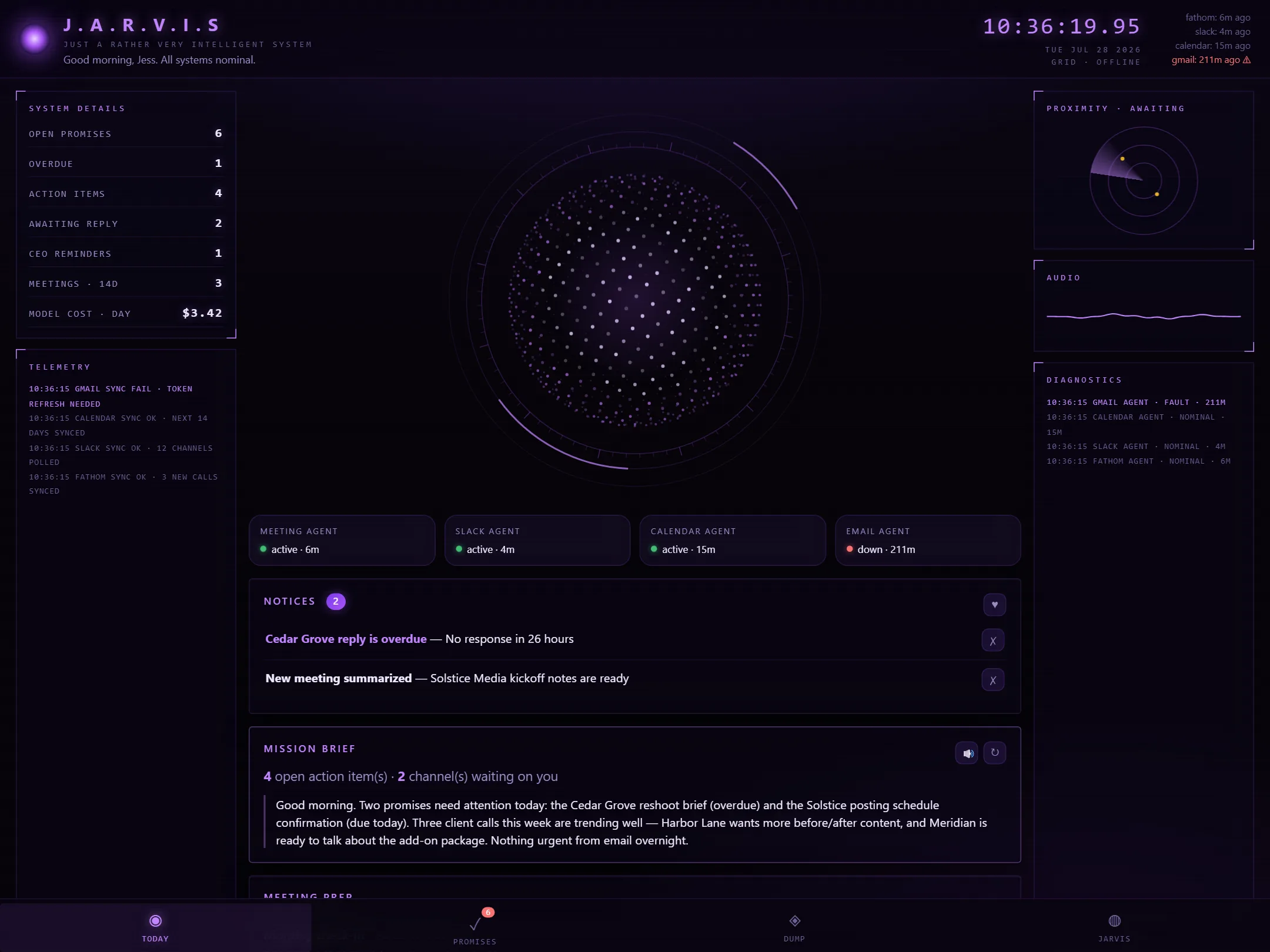
Task: Click the Grid Offline status text
Action: [1096, 62]
